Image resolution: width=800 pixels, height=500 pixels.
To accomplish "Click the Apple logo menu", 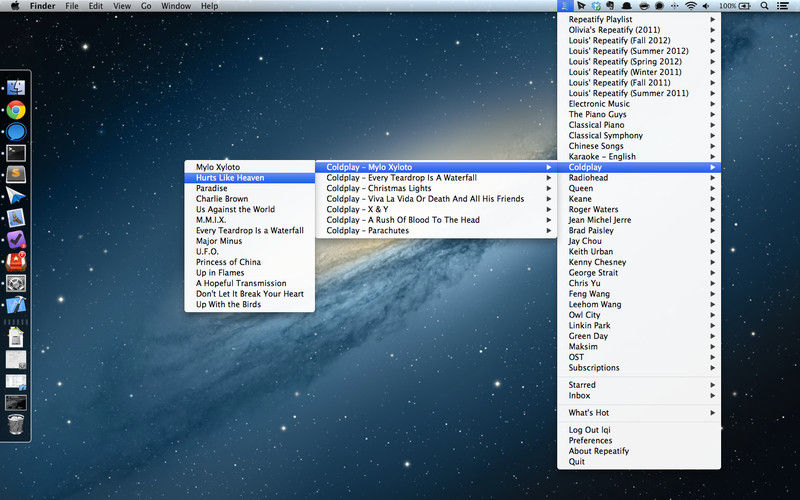I will [x=15, y=6].
